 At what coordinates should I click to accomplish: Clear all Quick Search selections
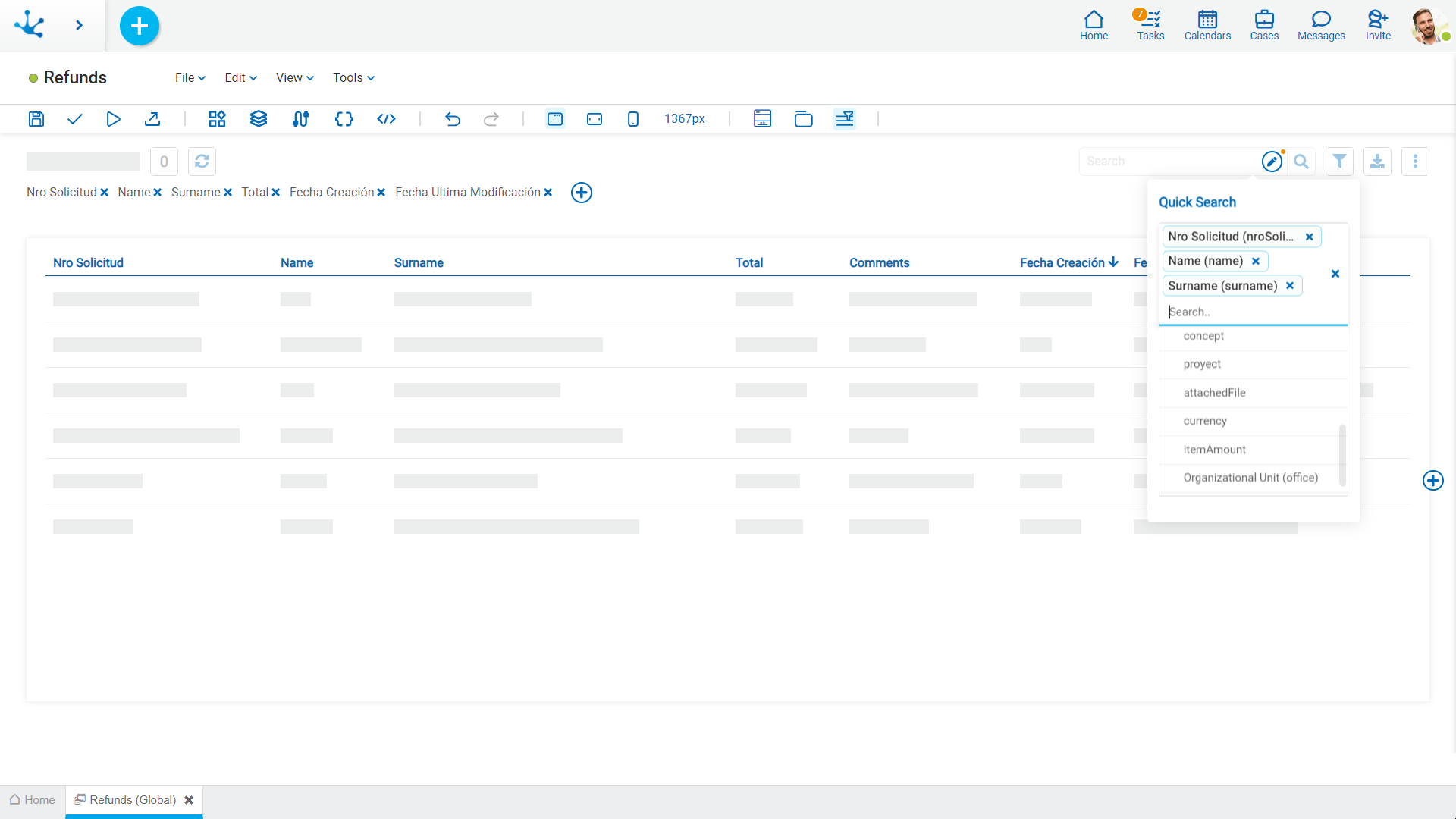point(1335,274)
